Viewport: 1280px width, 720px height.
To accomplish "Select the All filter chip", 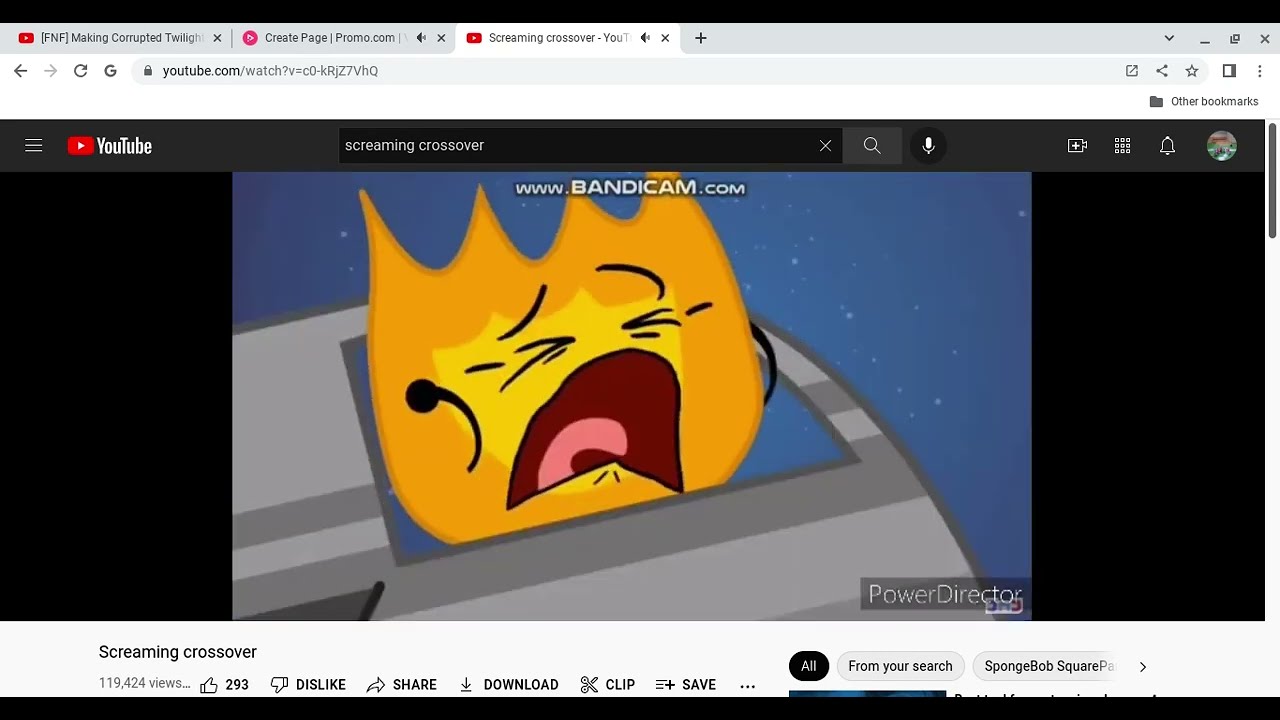I will [808, 666].
